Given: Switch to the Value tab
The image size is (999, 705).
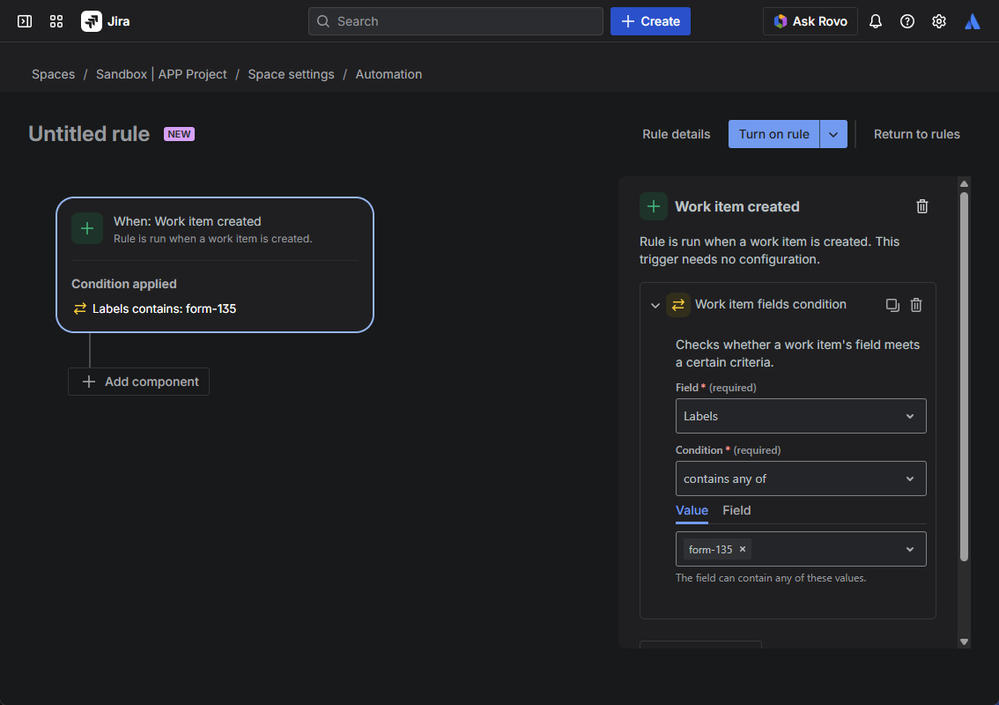Looking at the screenshot, I should point(692,510).
